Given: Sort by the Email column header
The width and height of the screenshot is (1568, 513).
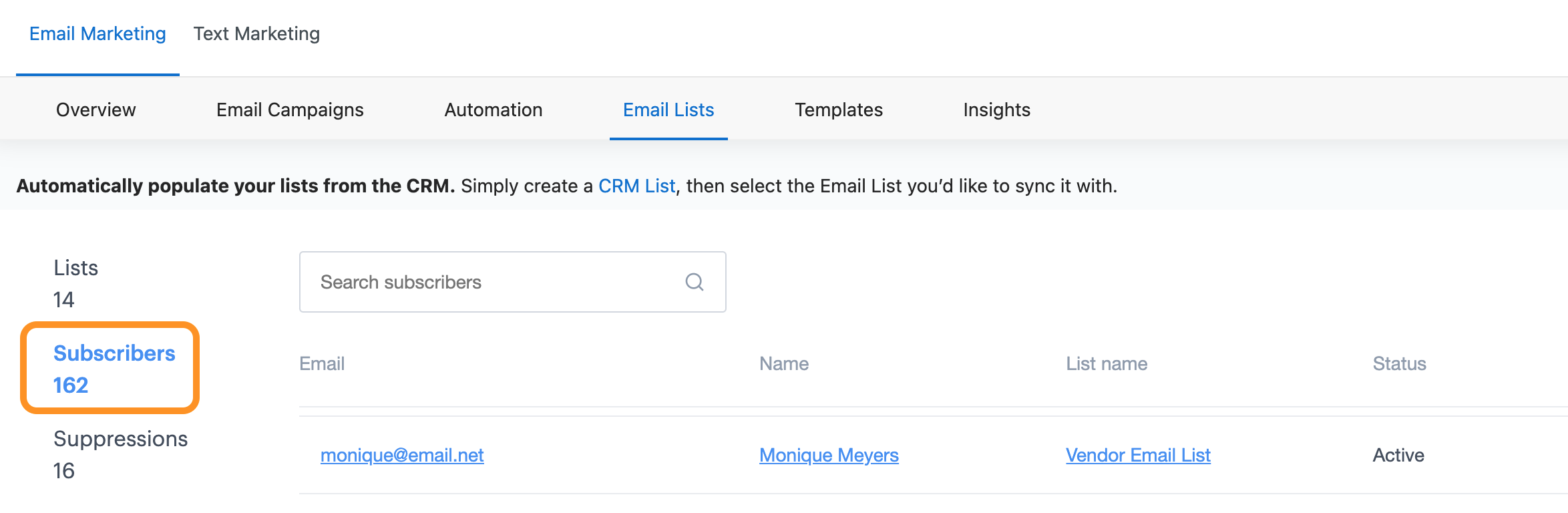Looking at the screenshot, I should pyautogui.click(x=322, y=363).
